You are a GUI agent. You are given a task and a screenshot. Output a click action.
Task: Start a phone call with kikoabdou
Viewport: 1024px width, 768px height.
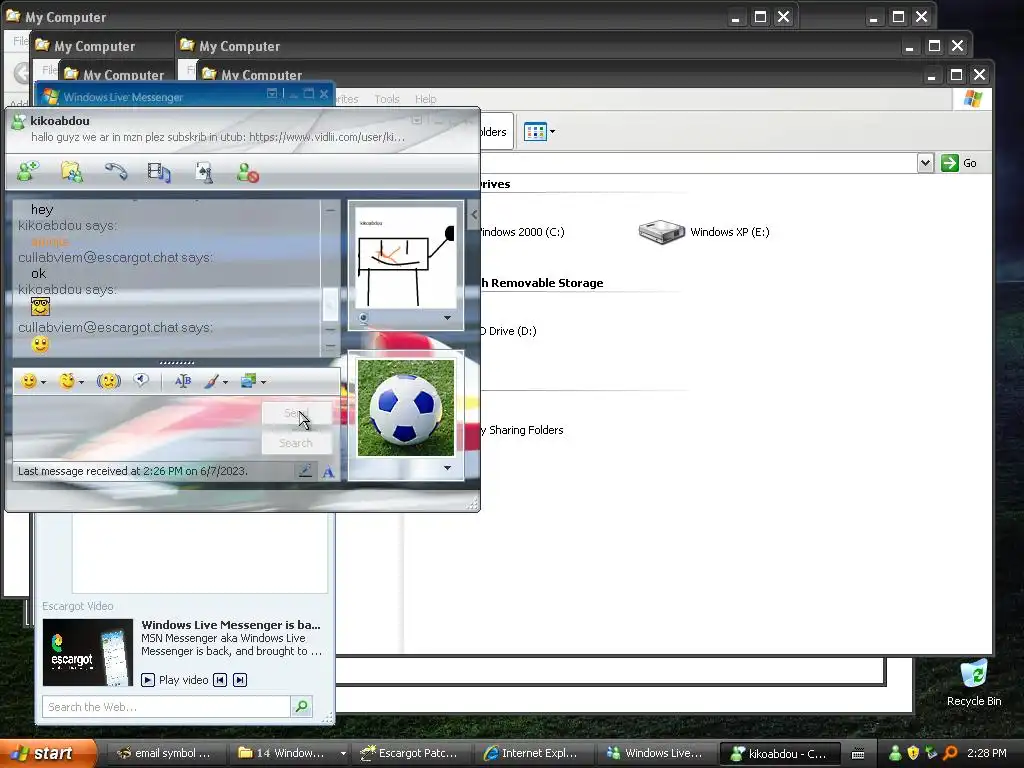pos(116,171)
